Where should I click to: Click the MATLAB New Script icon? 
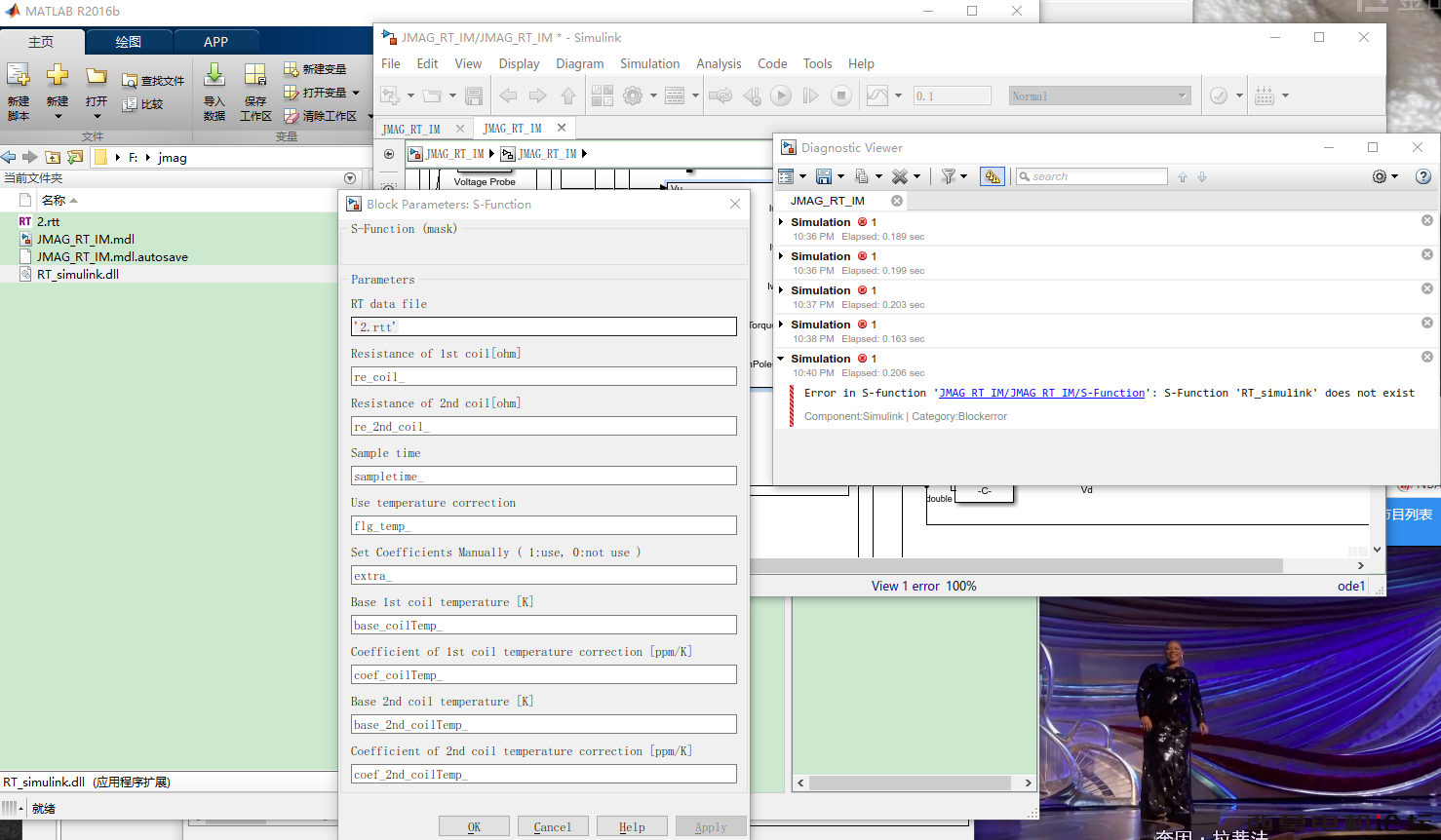pos(19,76)
